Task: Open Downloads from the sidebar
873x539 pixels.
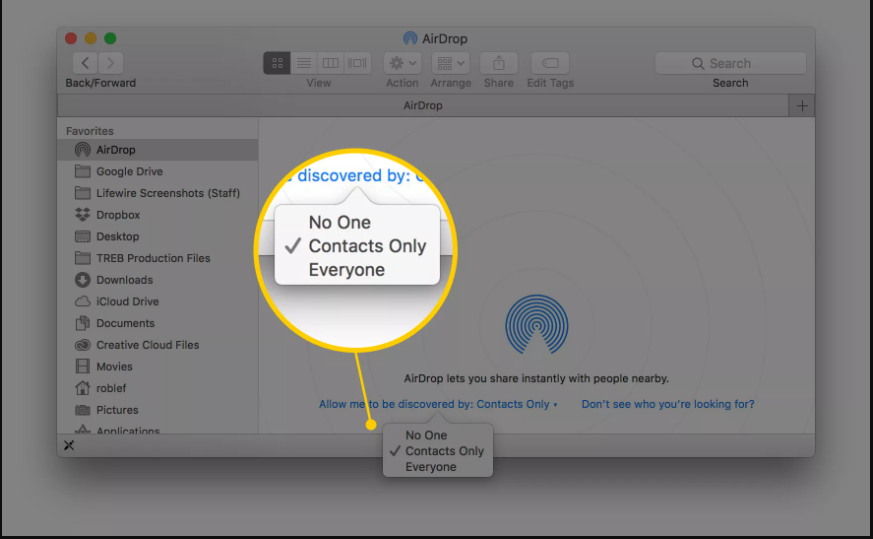Action: 158,280
